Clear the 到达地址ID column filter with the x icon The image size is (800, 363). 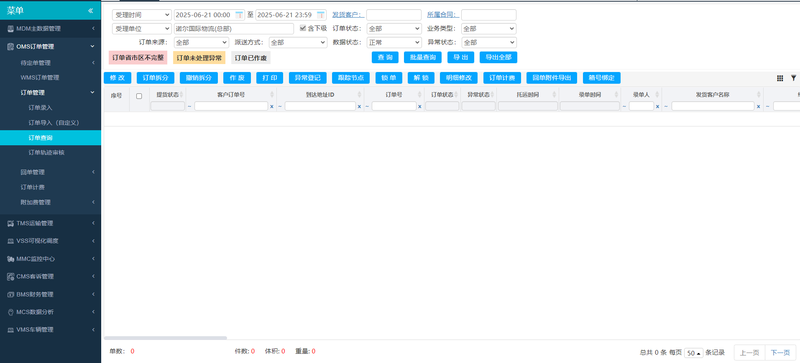(359, 106)
